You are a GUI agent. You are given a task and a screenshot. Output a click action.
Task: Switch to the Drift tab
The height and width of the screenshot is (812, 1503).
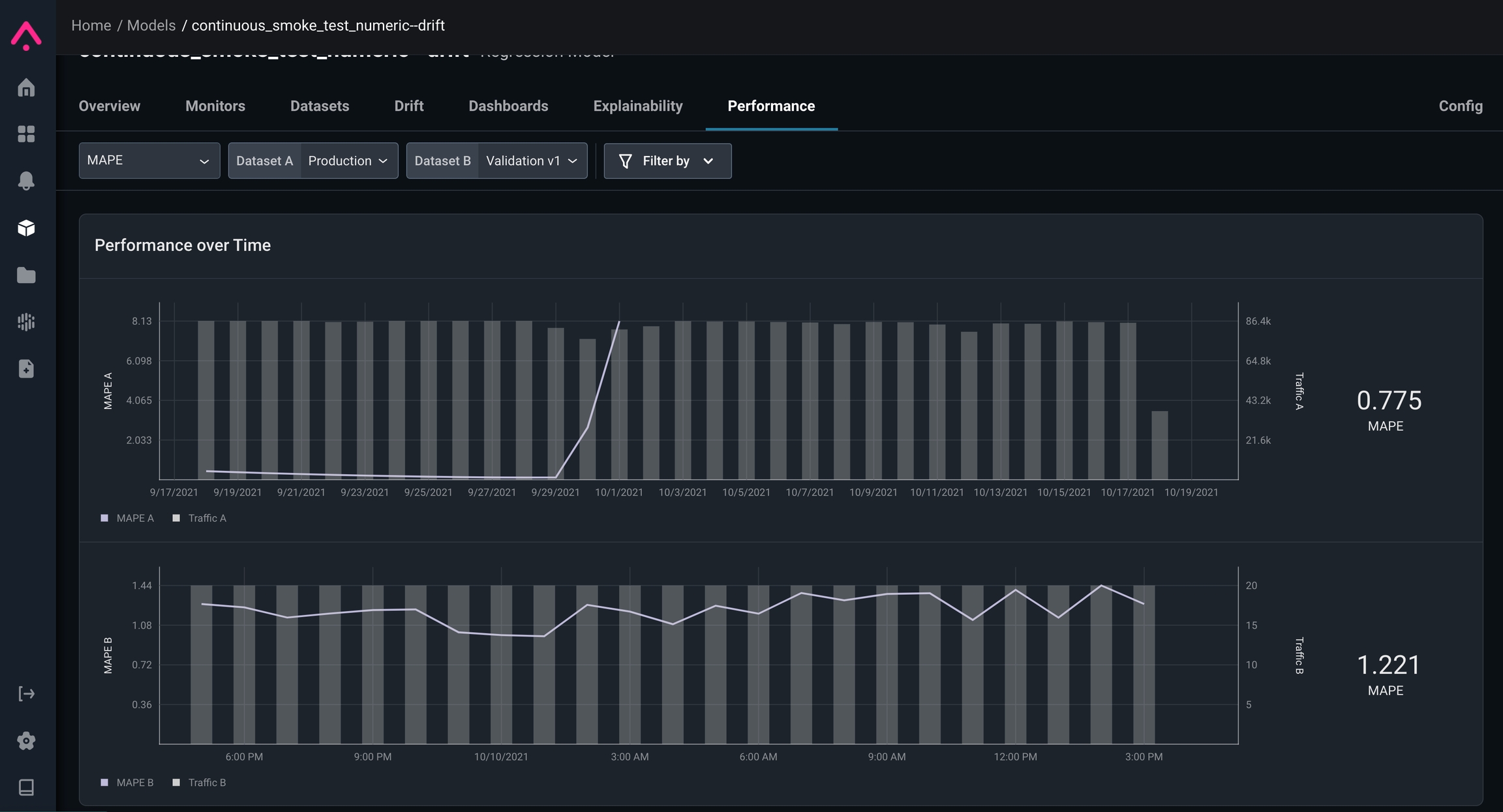click(408, 106)
